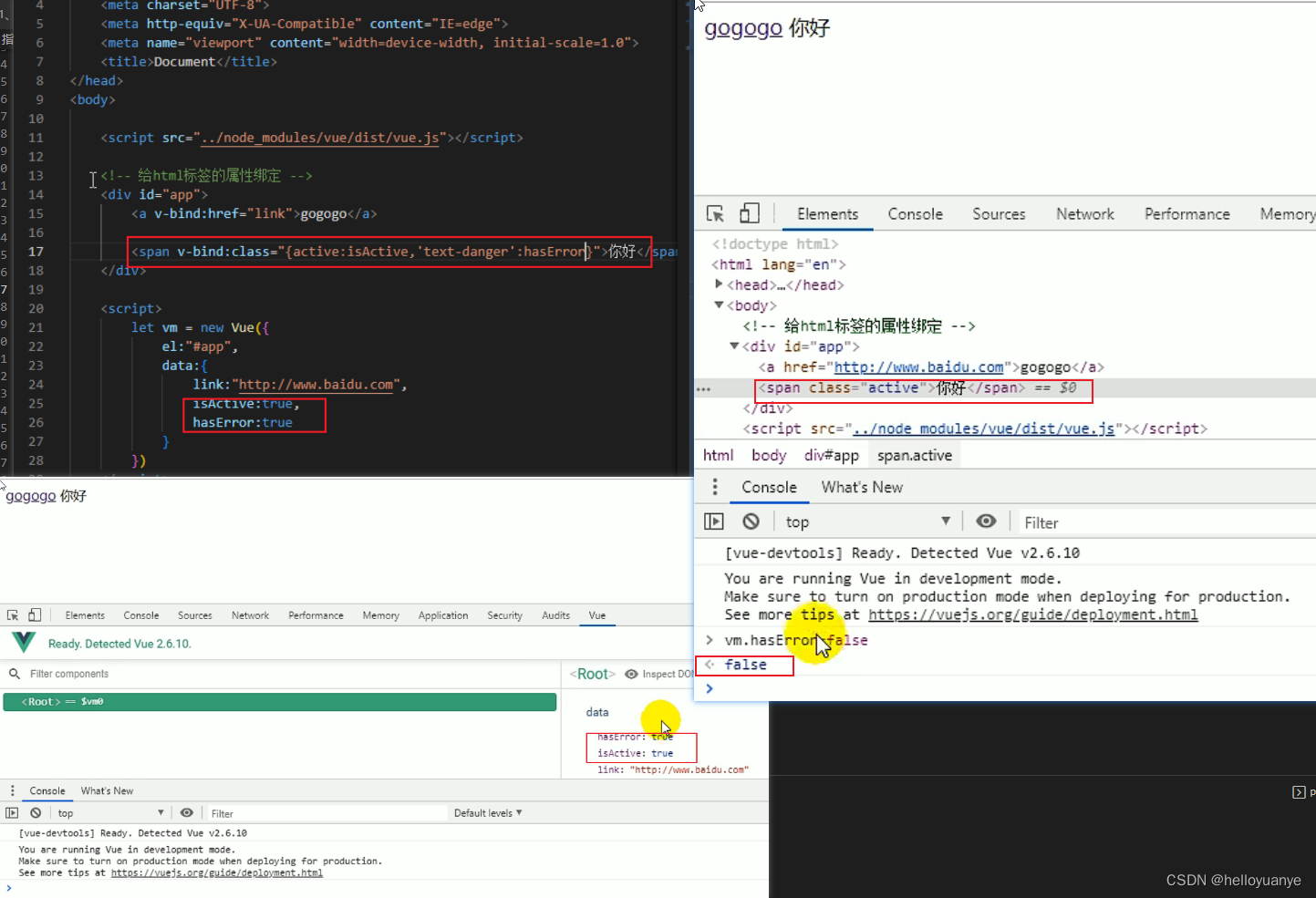Open the three-dot DevTools customize menu icon
The height and width of the screenshot is (898, 1316).
click(714, 487)
